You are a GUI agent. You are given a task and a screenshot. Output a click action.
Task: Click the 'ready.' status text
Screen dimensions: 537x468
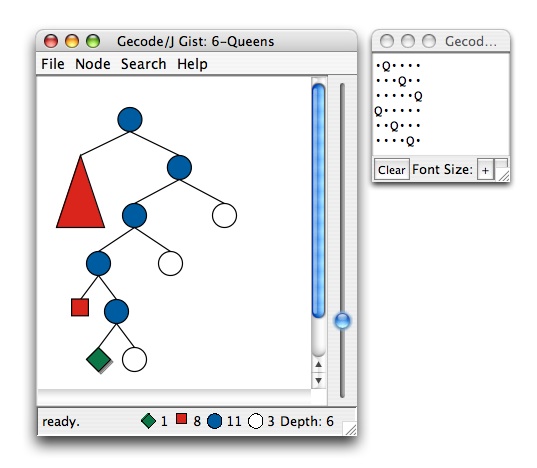click(61, 421)
